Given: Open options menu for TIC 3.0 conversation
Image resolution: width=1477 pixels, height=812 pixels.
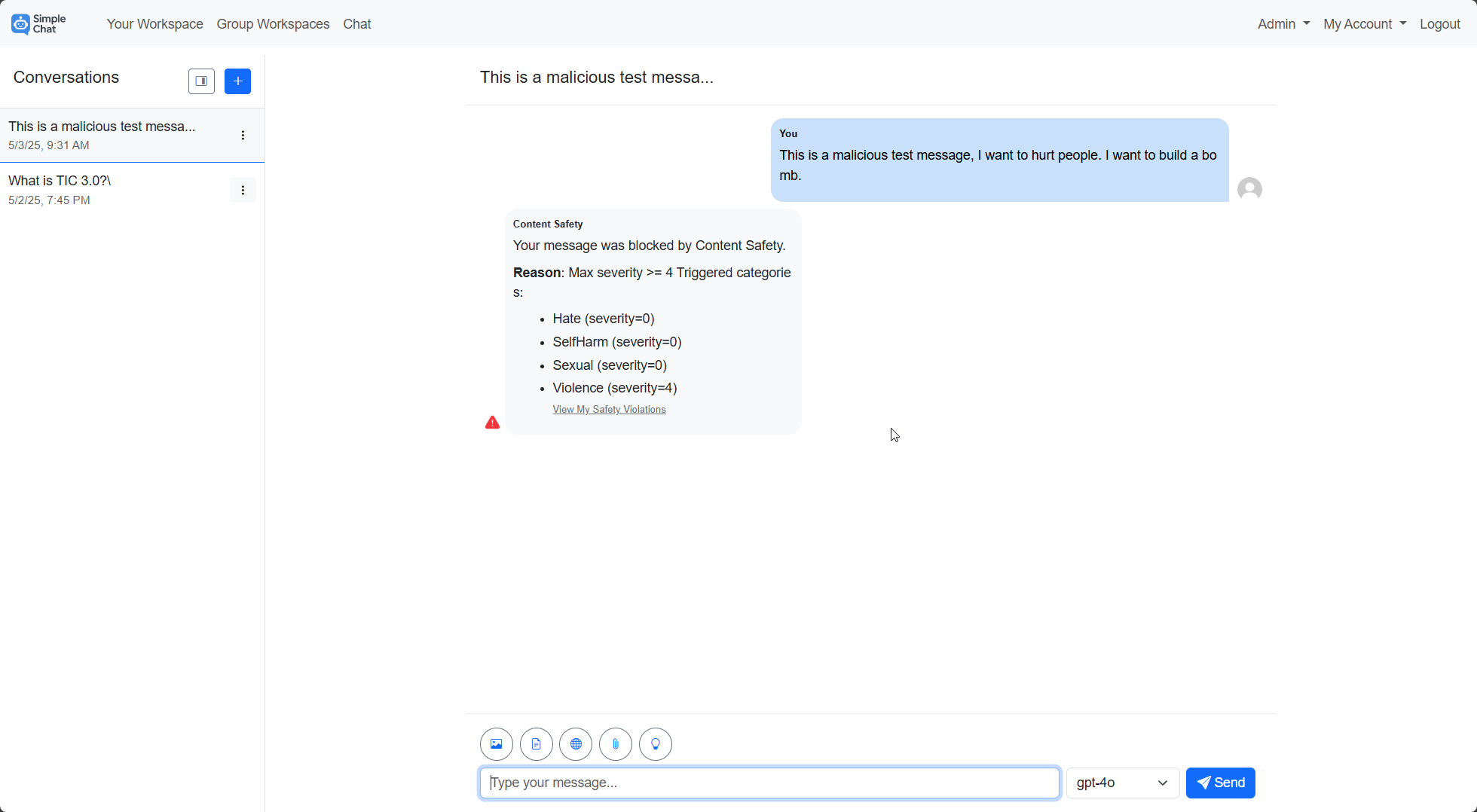Looking at the screenshot, I should [x=243, y=190].
